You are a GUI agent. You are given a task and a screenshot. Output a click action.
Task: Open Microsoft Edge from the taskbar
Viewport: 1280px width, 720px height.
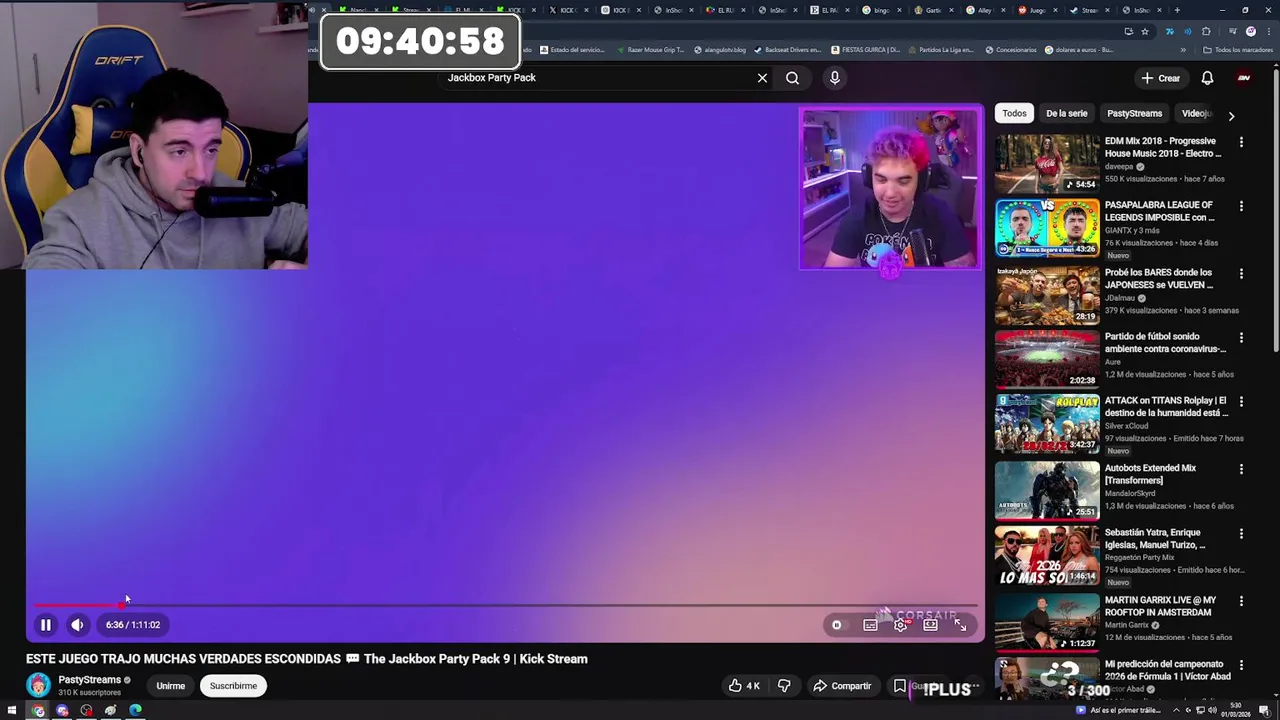135,711
